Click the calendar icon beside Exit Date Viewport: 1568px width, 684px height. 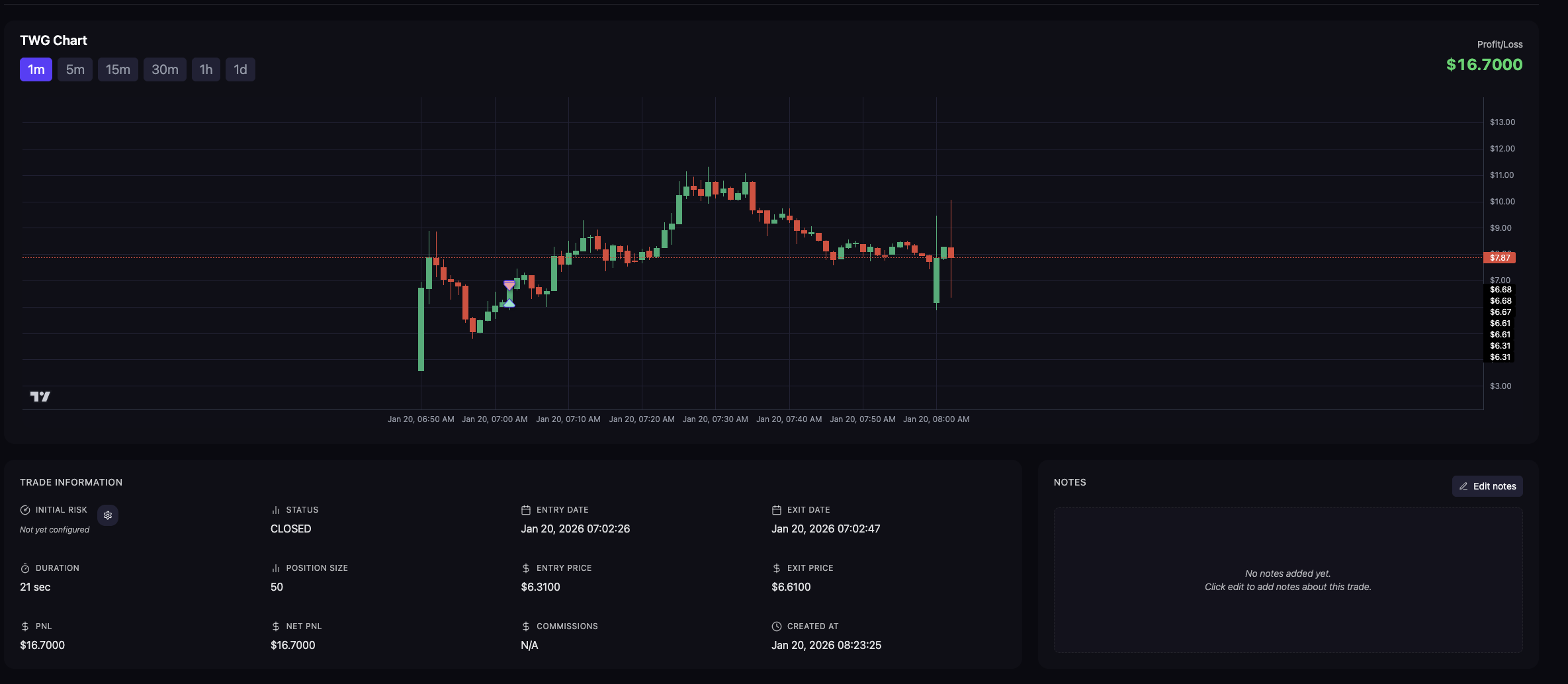pos(777,510)
